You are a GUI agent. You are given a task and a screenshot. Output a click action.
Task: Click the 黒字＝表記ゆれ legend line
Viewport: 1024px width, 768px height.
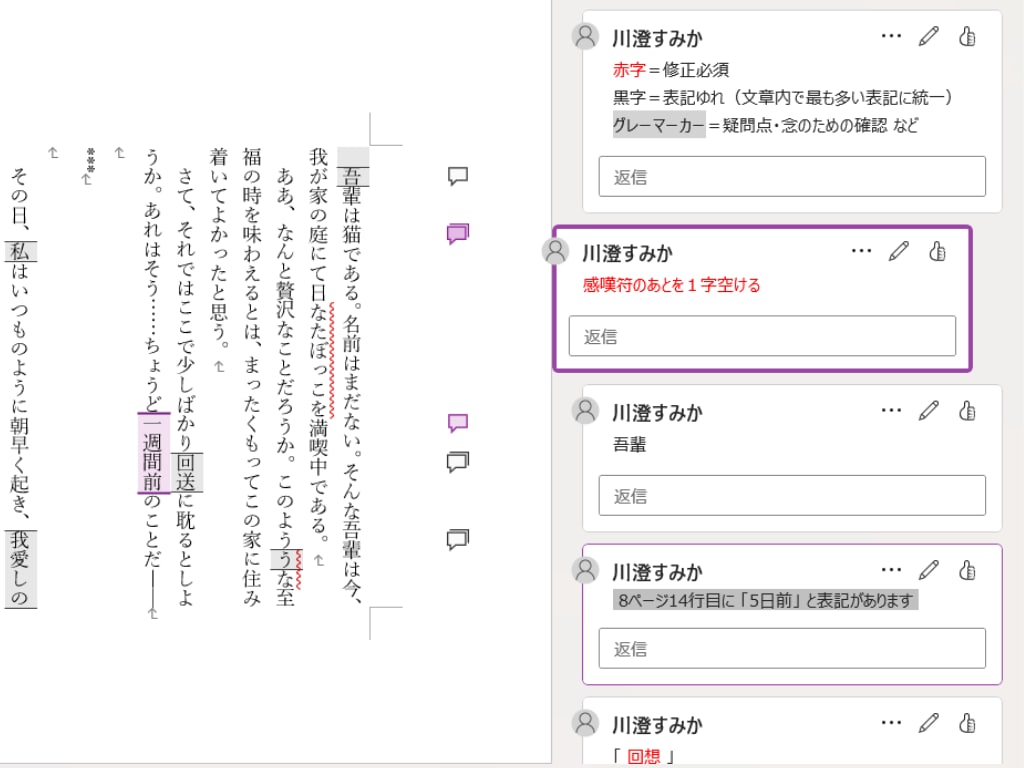pos(782,97)
